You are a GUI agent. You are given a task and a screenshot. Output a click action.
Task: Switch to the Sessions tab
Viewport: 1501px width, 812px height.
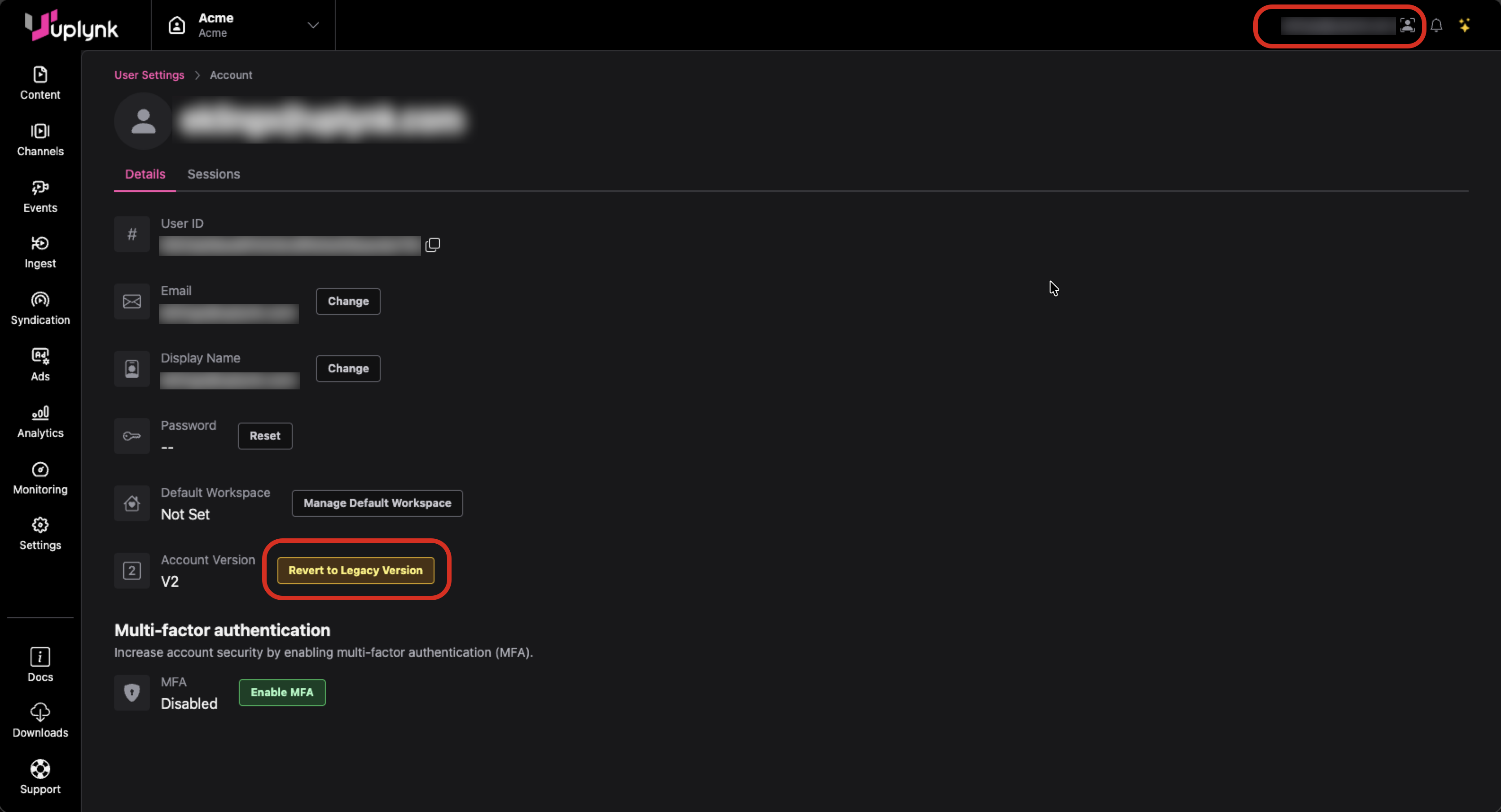[x=213, y=174]
